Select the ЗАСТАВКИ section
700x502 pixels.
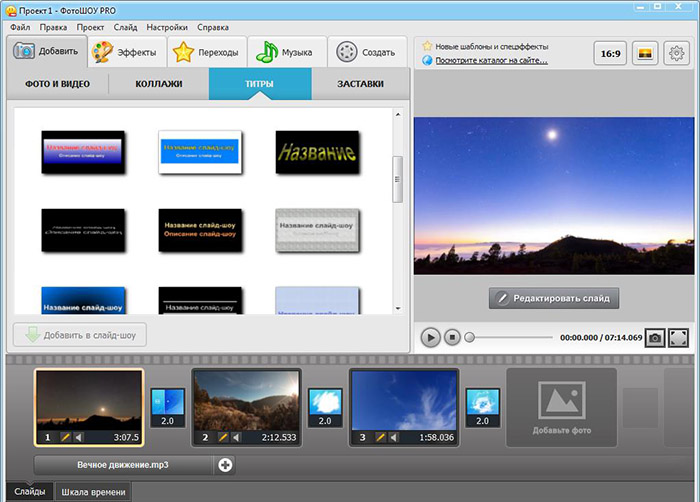(360, 84)
